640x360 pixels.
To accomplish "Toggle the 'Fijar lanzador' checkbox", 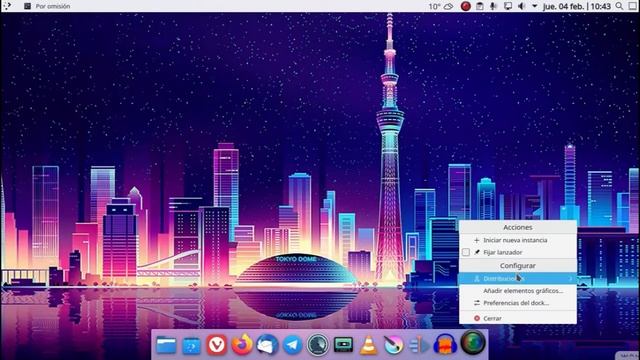I will 466,252.
